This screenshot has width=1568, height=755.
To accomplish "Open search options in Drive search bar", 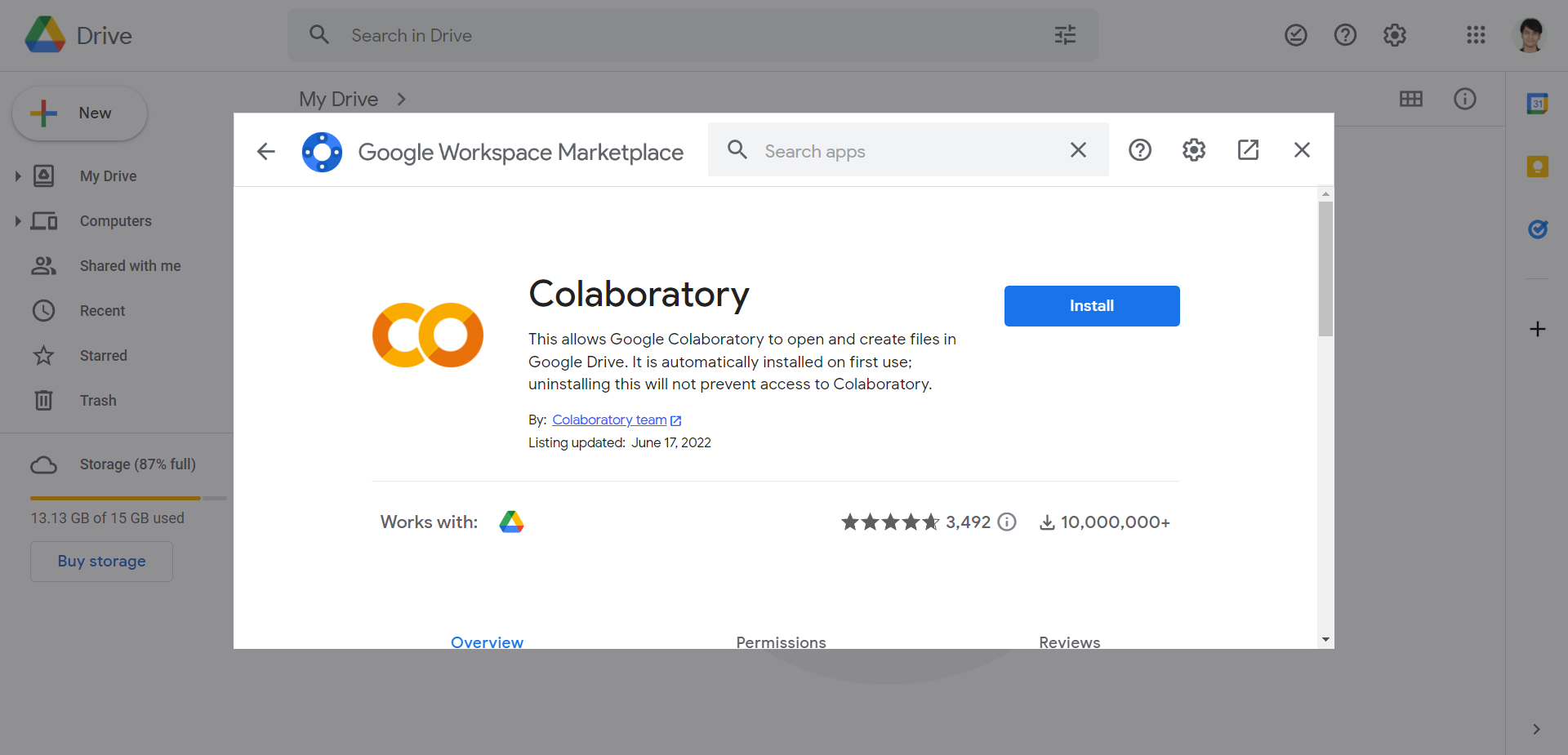I will click(1065, 35).
